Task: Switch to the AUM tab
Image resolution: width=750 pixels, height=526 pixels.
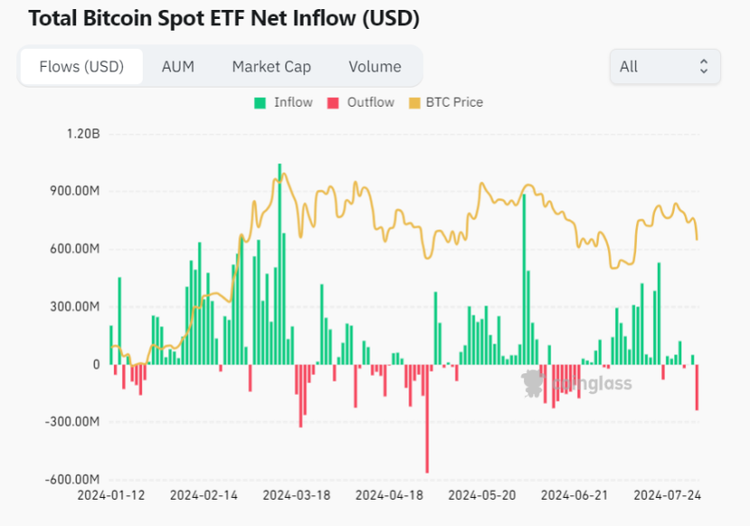Action: pyautogui.click(x=178, y=66)
